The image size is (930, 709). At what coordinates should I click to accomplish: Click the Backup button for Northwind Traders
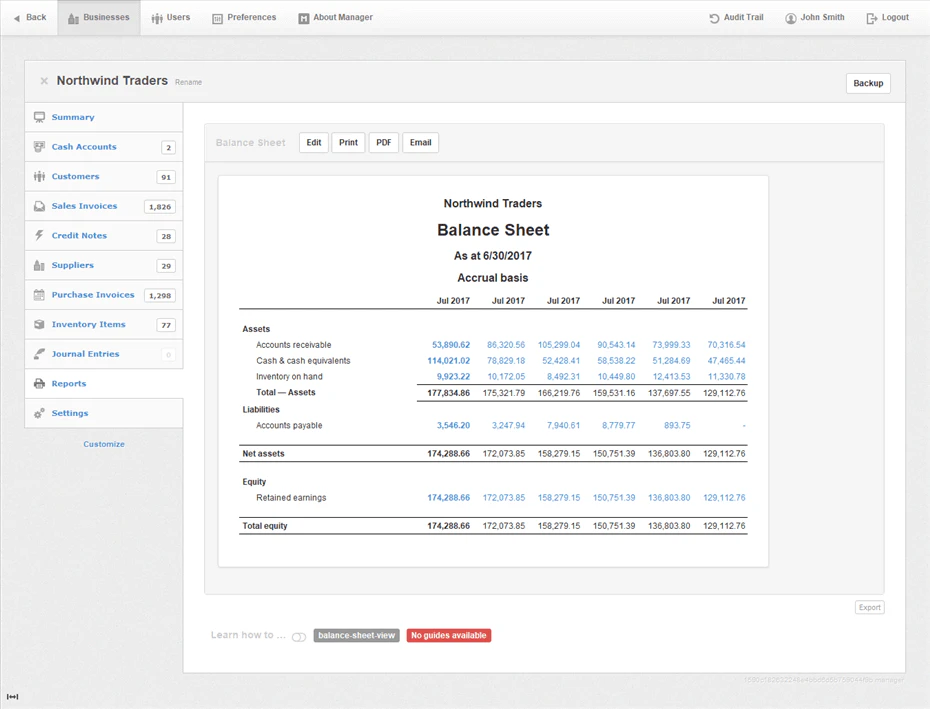(868, 83)
